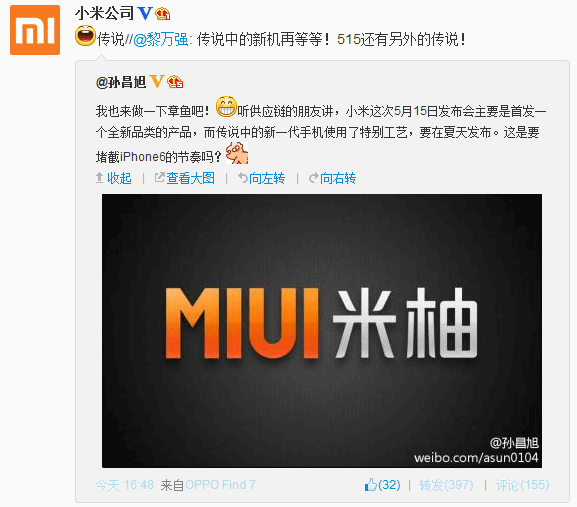This screenshot has height=507, width=577.
Task: Open the 小米公司 account name
Action: coord(105,14)
